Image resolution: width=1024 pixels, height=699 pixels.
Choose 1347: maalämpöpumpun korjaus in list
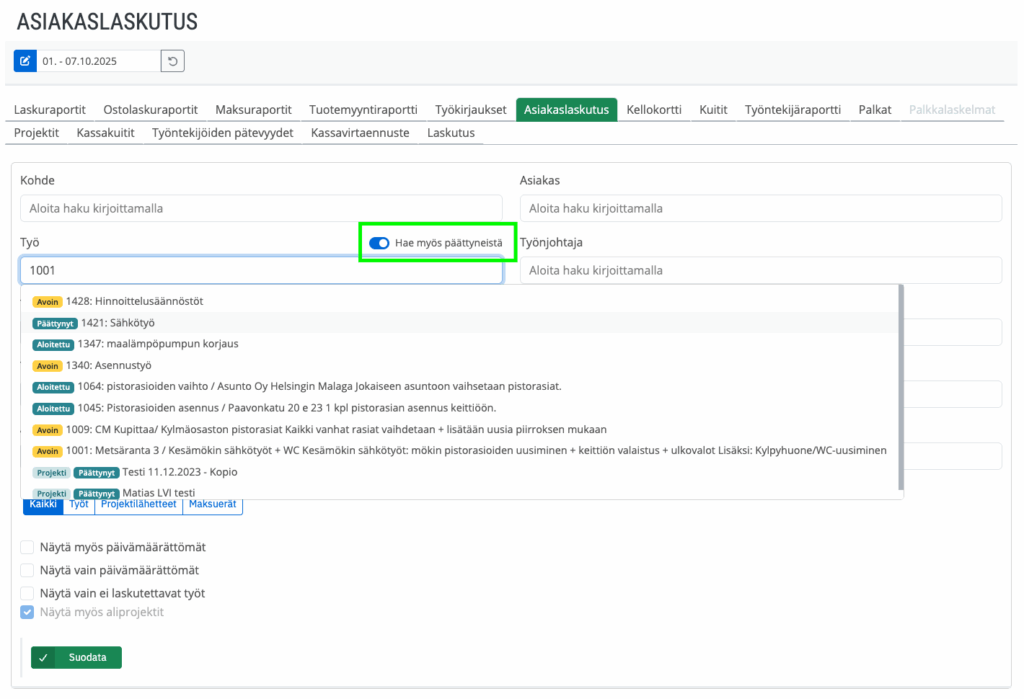(158, 344)
